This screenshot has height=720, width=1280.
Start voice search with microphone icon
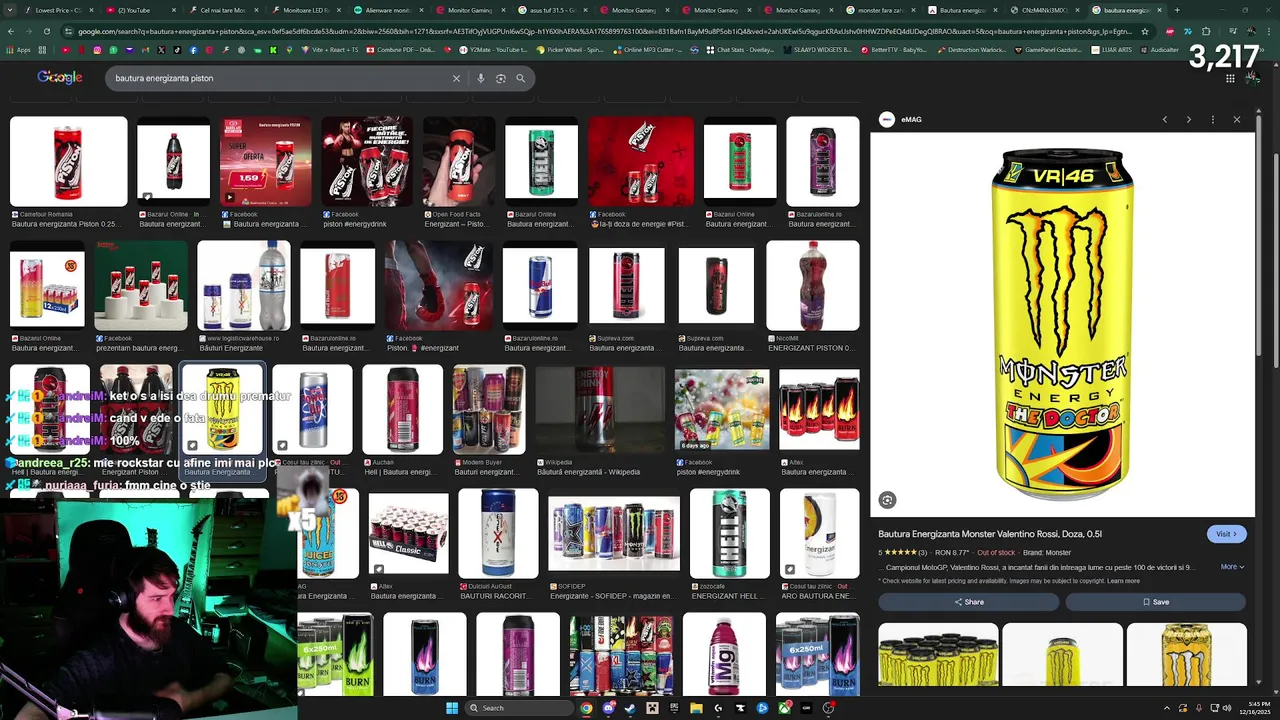pos(480,78)
